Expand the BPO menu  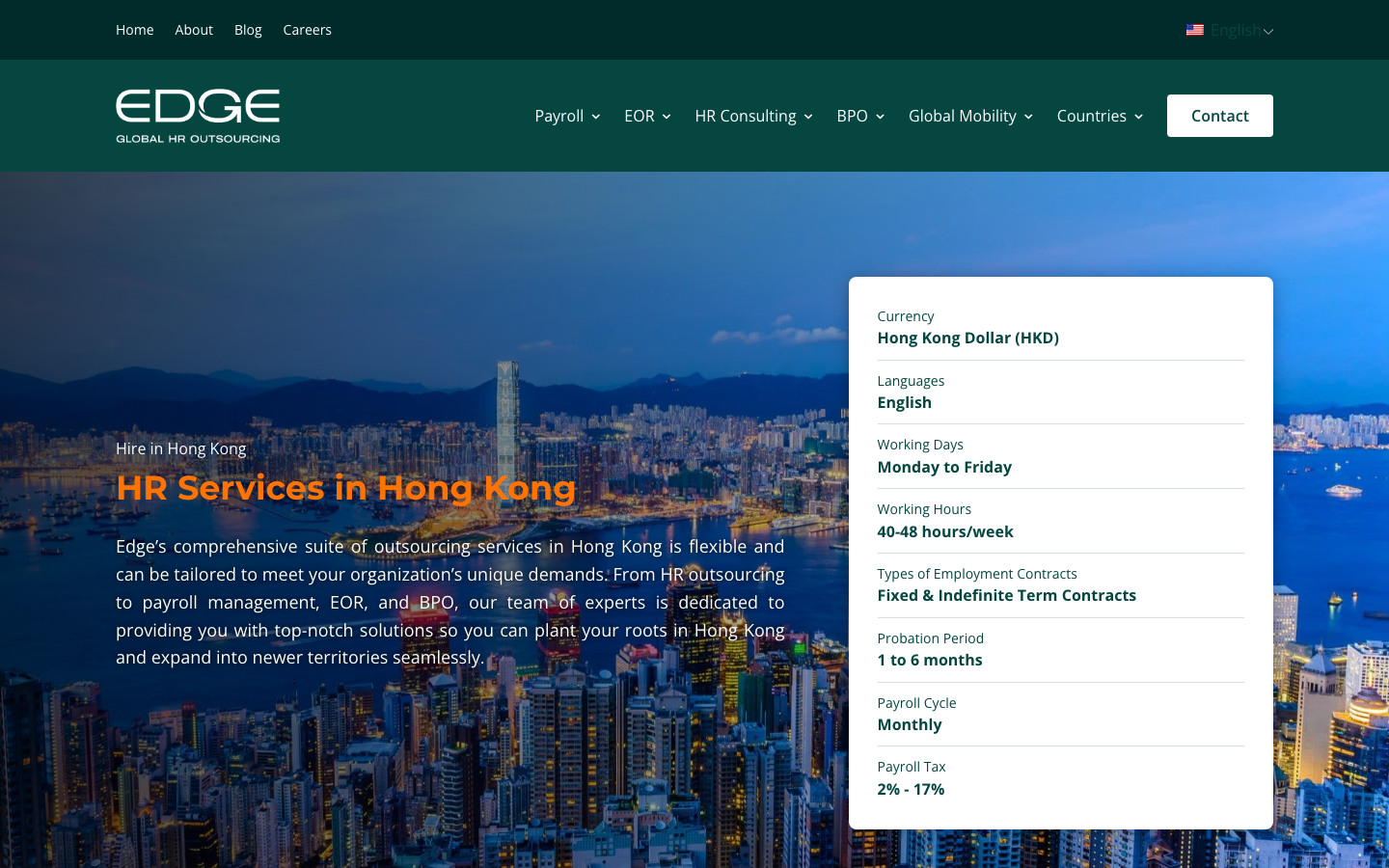click(860, 116)
